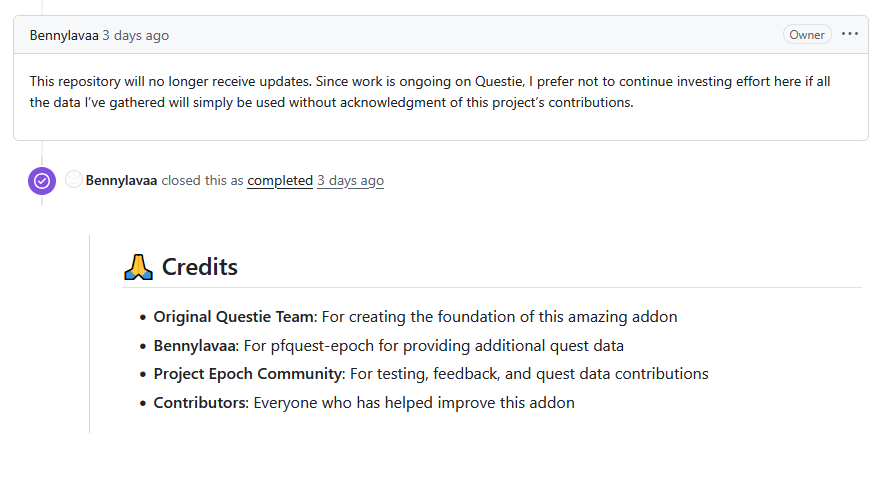This screenshot has width=885, height=491.
Task: Click the Credits heading text
Action: click(200, 267)
